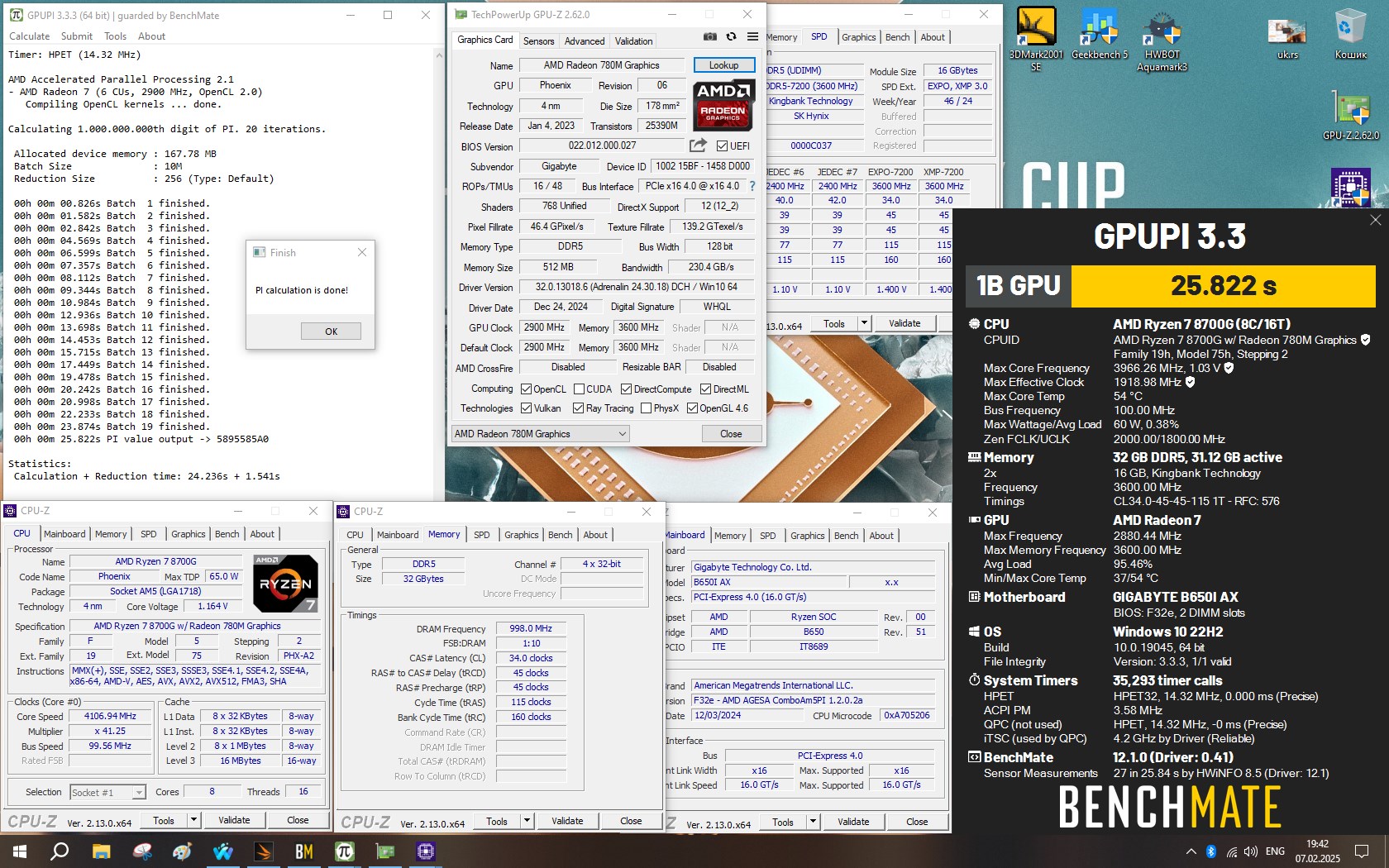1389x868 pixels.
Task: Open the notification center icon
Action: point(1362,851)
